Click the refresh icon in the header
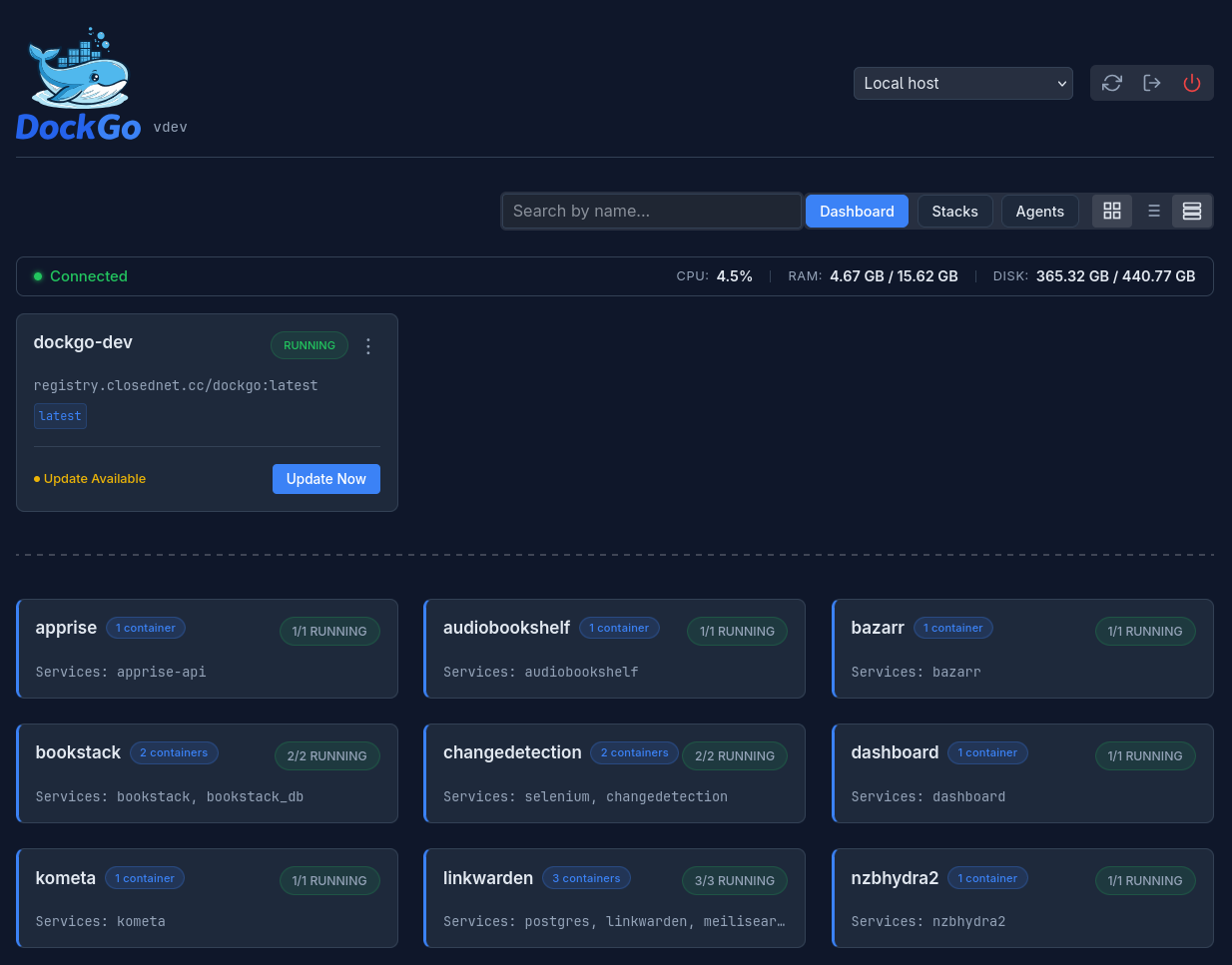Image resolution: width=1232 pixels, height=965 pixels. tap(1112, 83)
